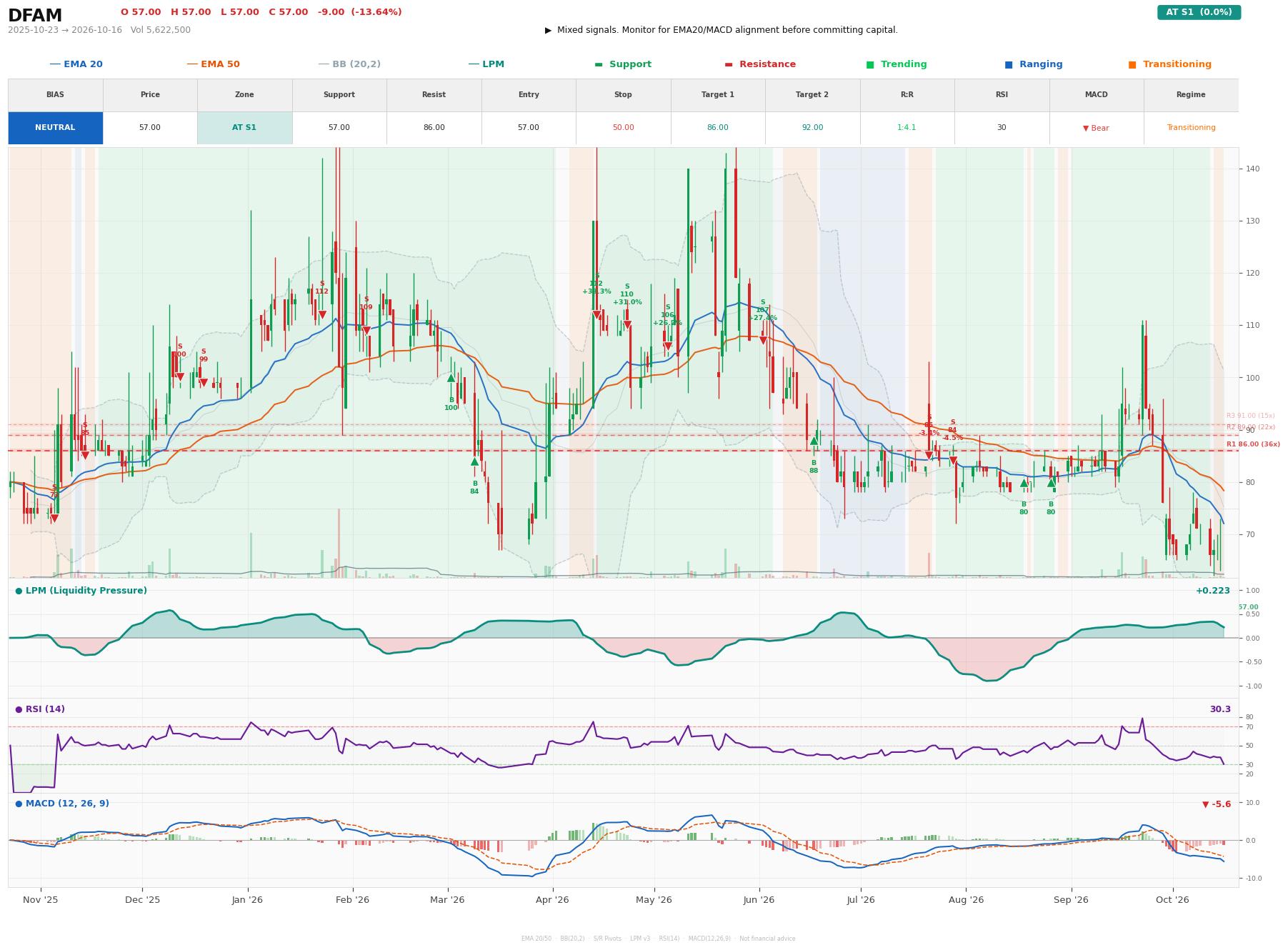Click the red 50.00 stop value
The height and width of the screenshot is (950, 1288).
(x=623, y=128)
